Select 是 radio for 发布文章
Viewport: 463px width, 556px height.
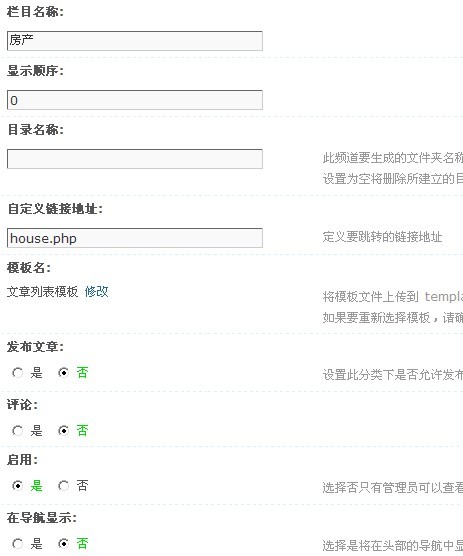pyautogui.click(x=17, y=373)
